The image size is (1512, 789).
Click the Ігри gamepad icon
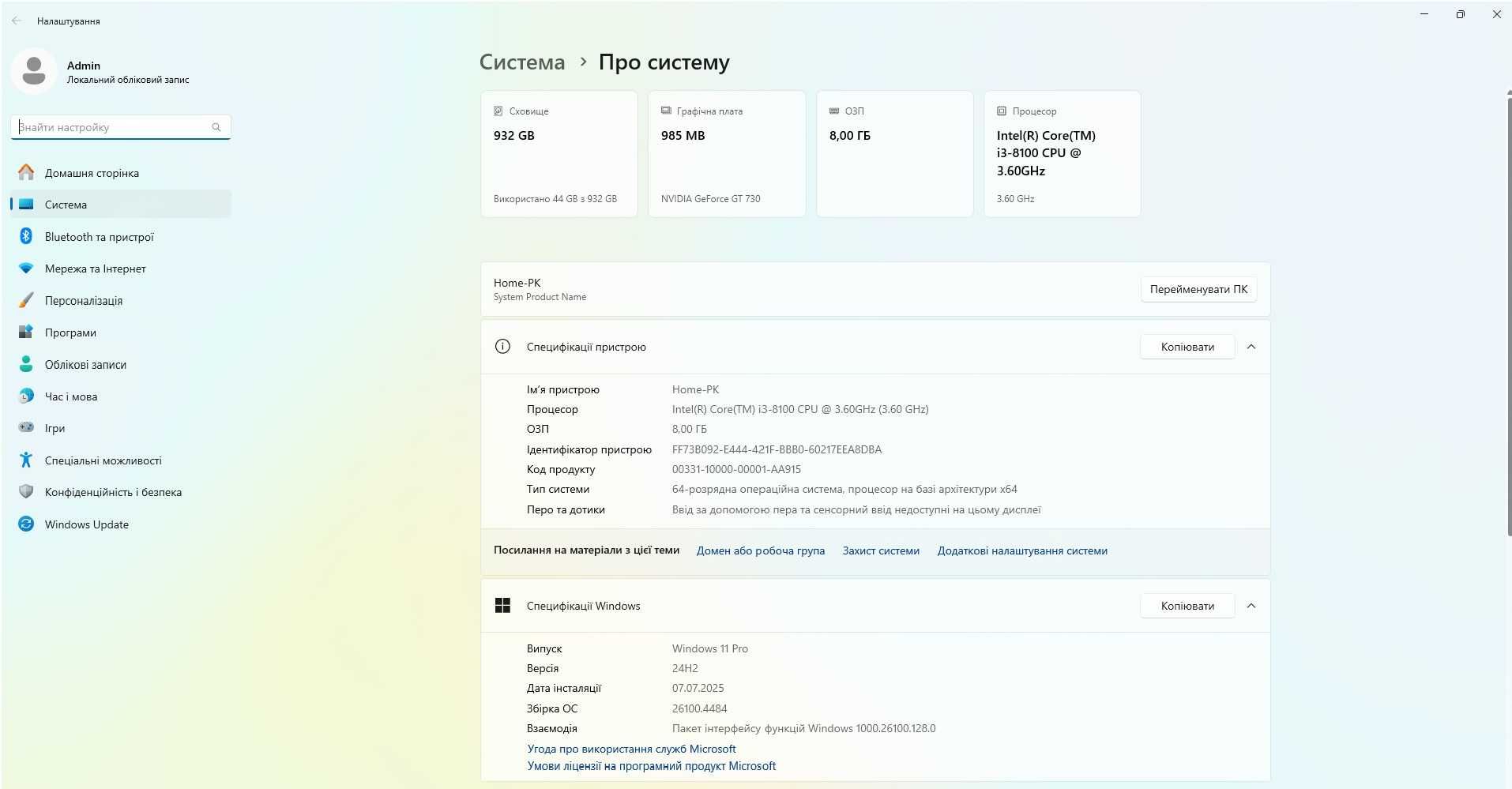click(x=26, y=427)
